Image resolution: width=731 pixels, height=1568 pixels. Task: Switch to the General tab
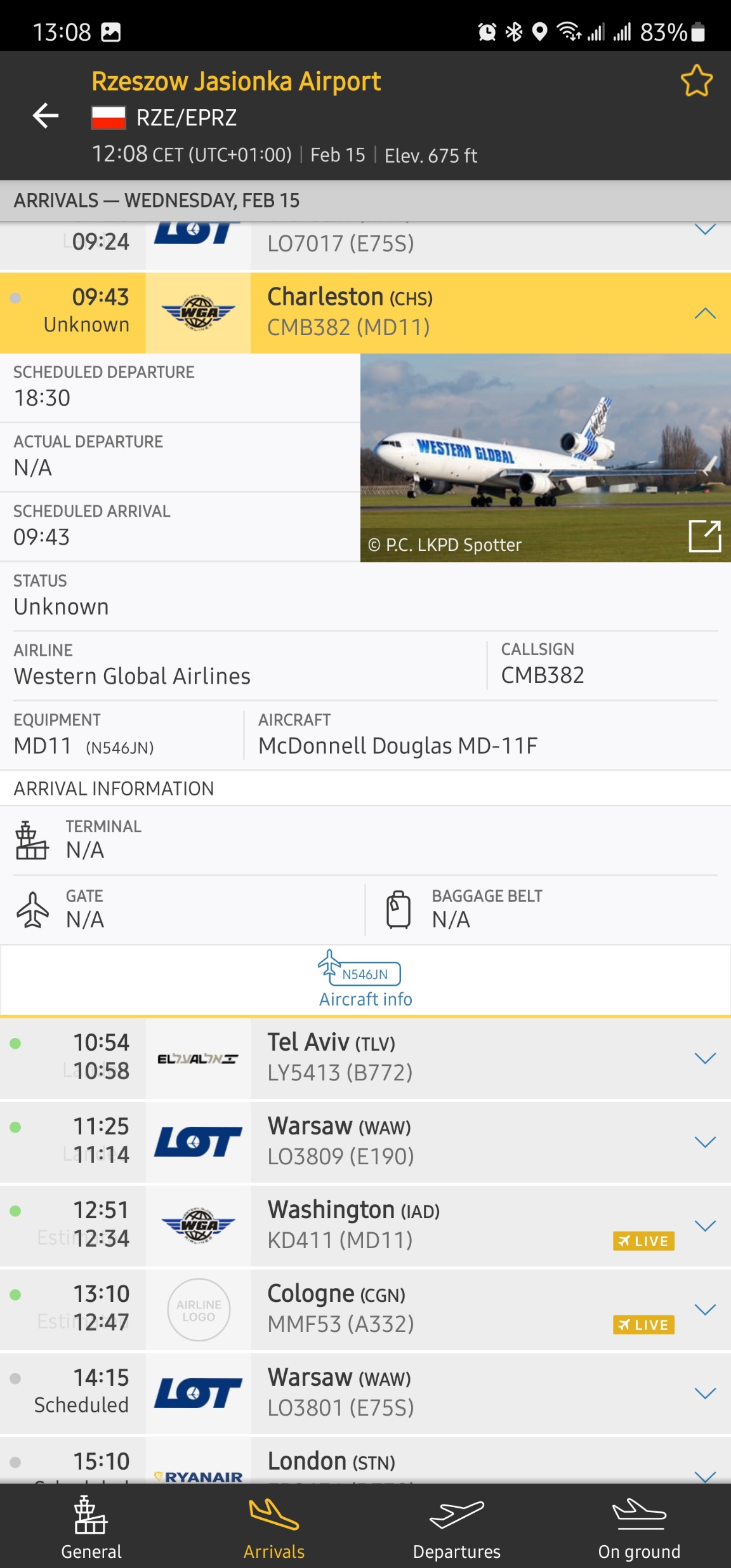pos(91,1527)
